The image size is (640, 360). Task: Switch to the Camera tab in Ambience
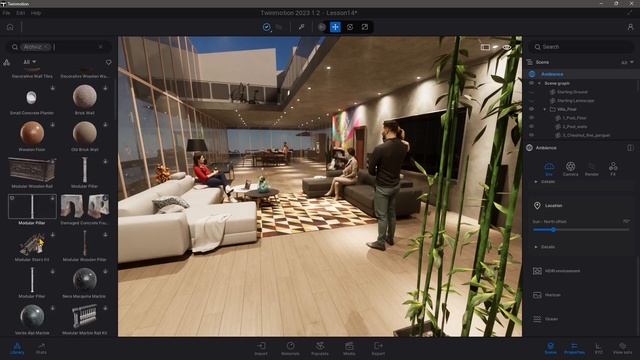pos(570,169)
